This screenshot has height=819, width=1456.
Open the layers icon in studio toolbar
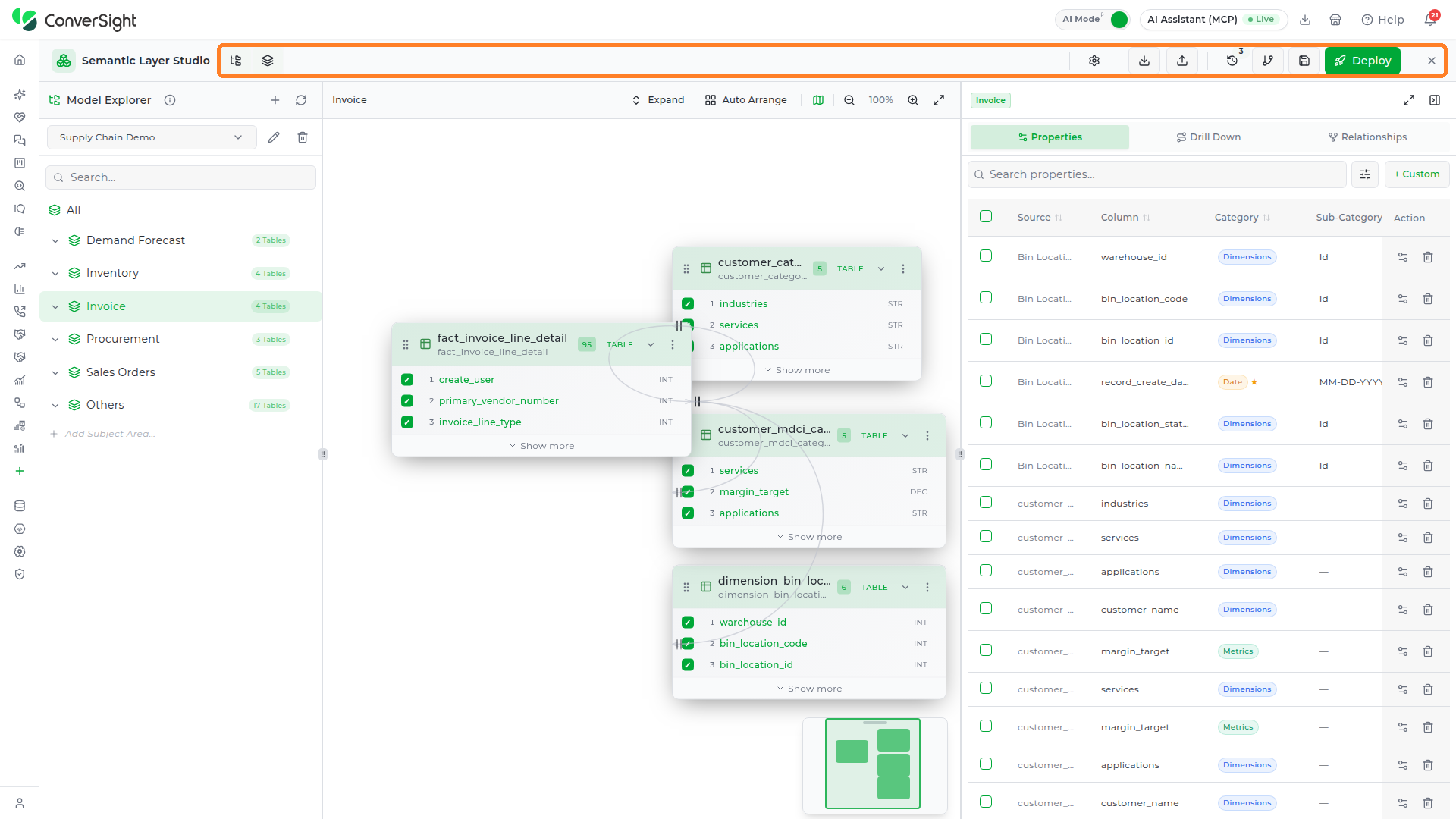click(268, 61)
